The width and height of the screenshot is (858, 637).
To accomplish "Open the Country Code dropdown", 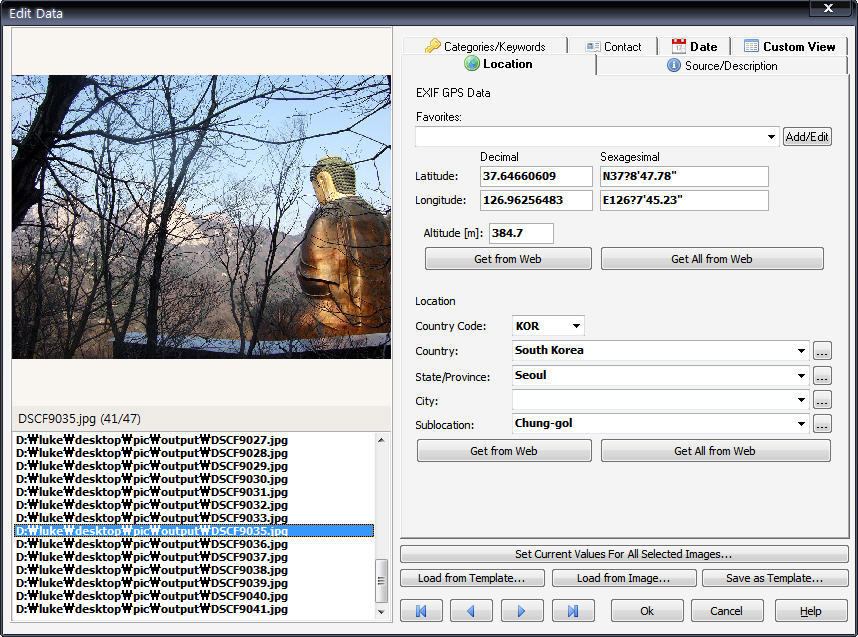I will click(x=576, y=326).
